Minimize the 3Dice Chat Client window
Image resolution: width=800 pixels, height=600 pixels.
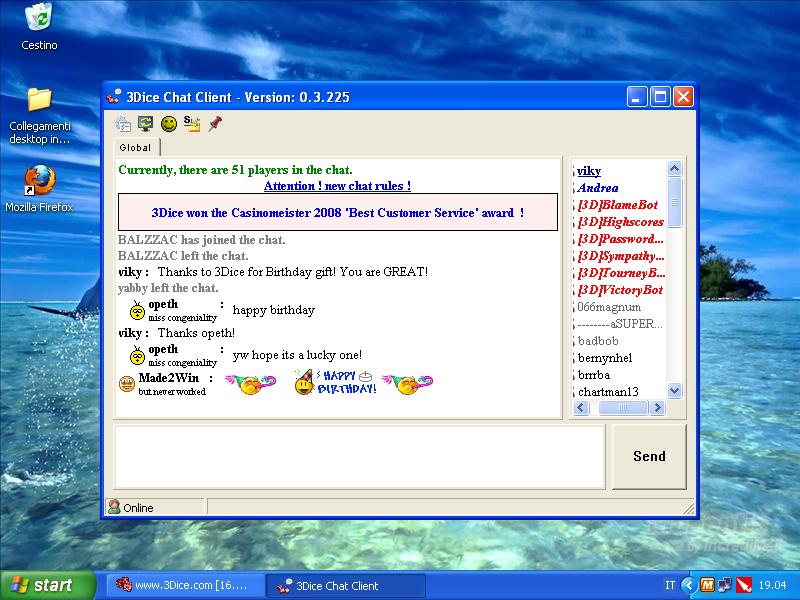(637, 96)
